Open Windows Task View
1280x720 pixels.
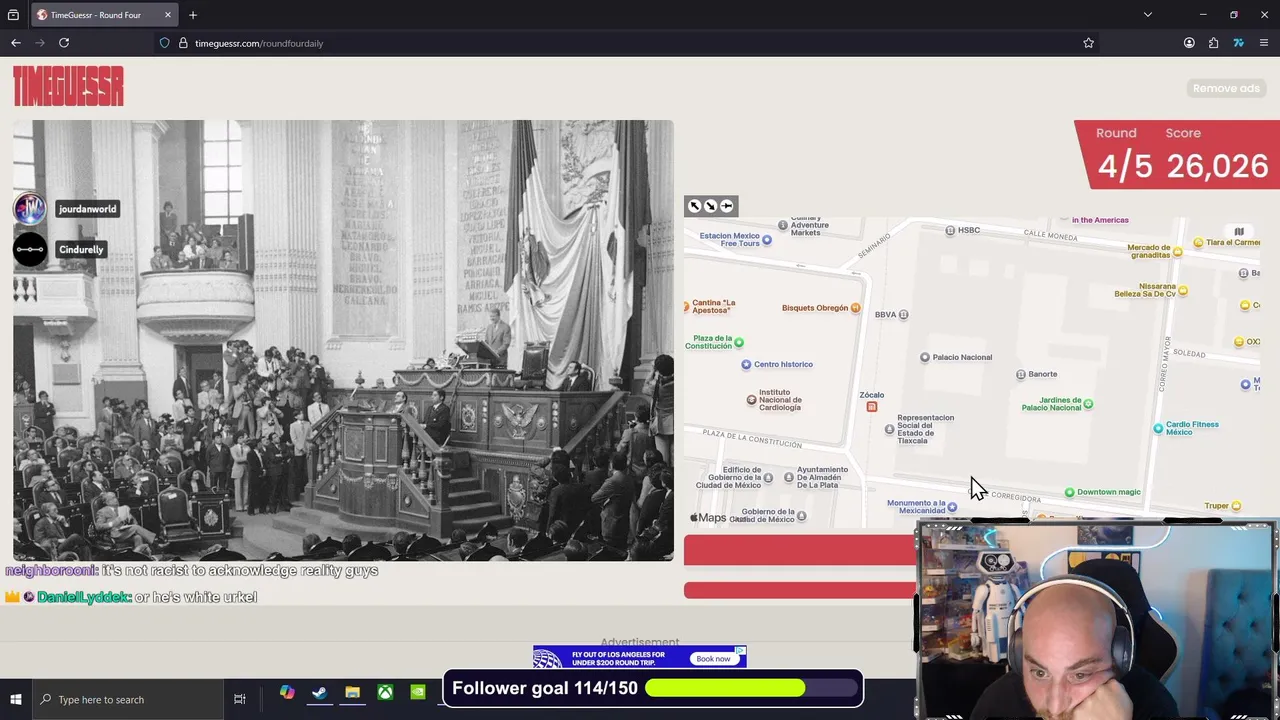[240, 699]
